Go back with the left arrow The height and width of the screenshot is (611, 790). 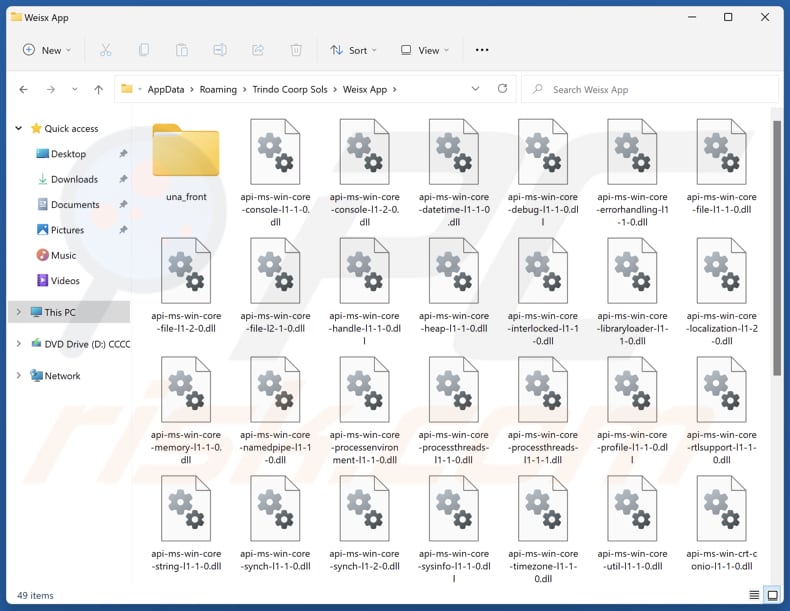(23, 90)
